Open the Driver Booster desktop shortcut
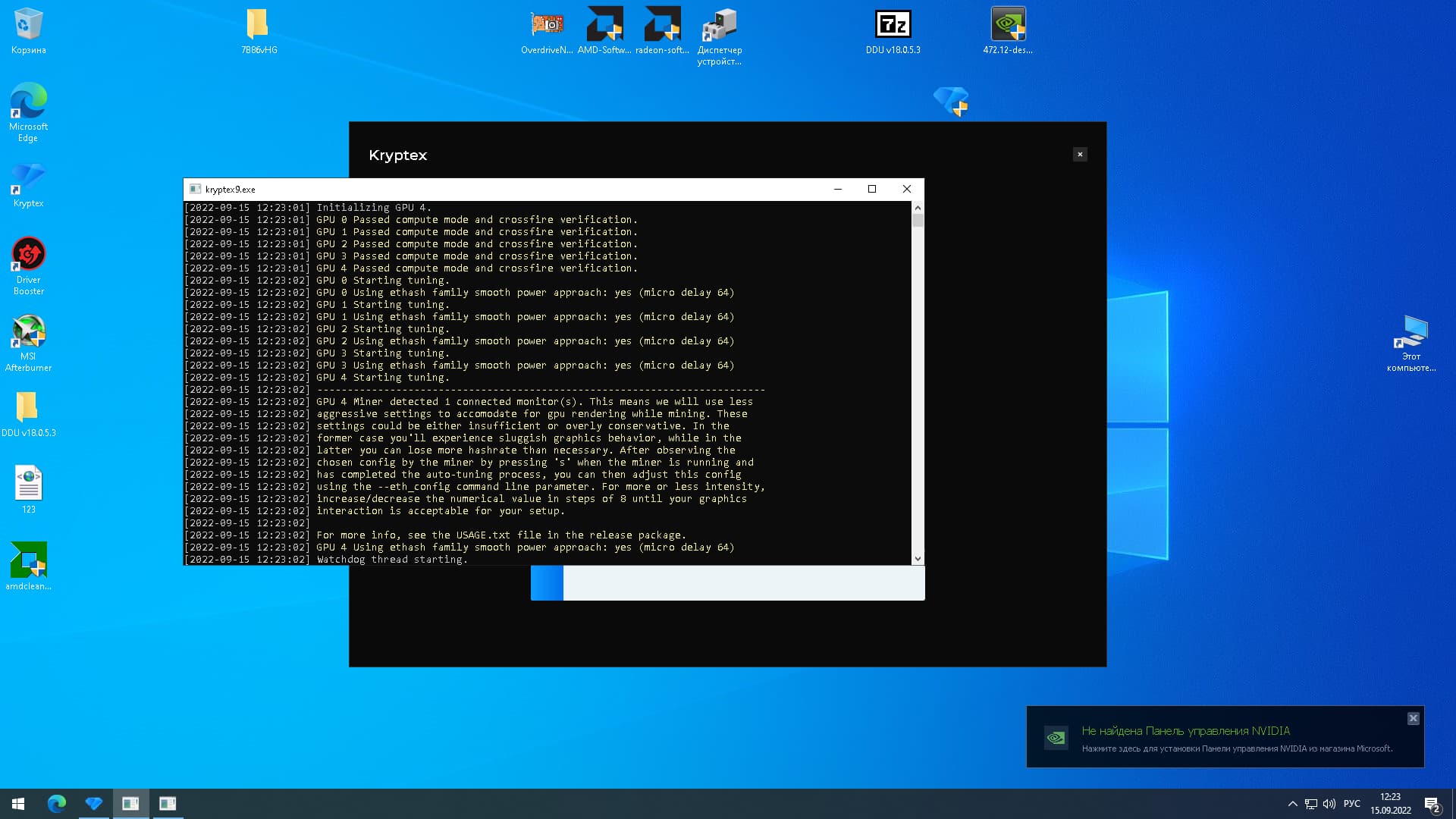Image resolution: width=1456 pixels, height=819 pixels. click(28, 265)
